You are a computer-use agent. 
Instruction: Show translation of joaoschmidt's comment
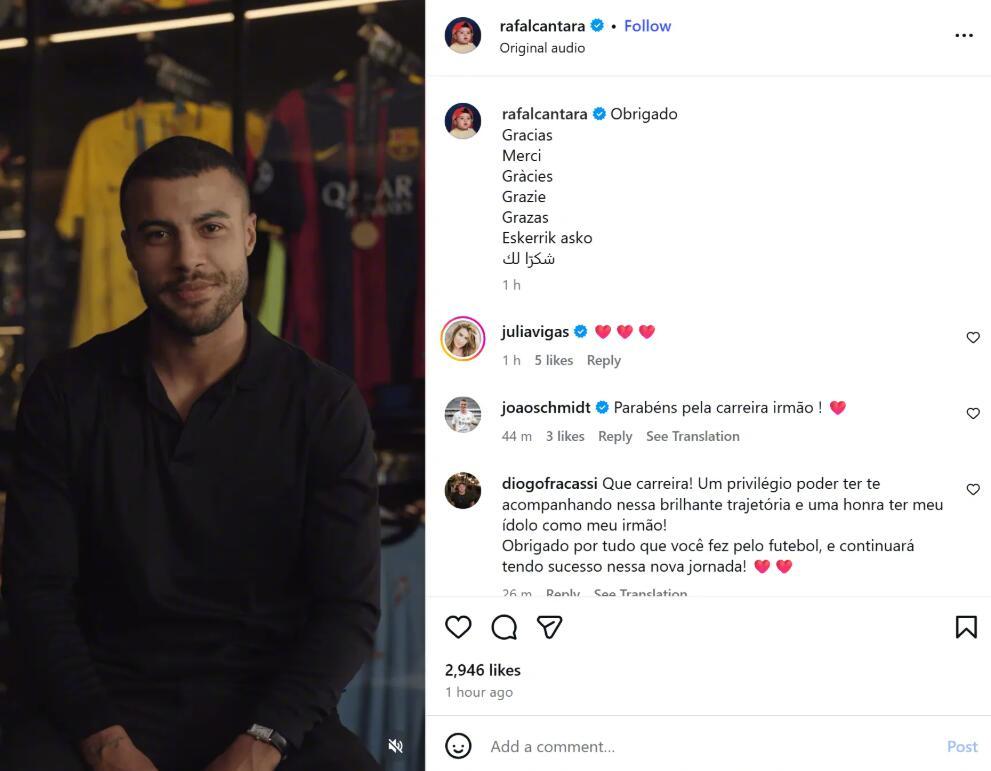692,436
